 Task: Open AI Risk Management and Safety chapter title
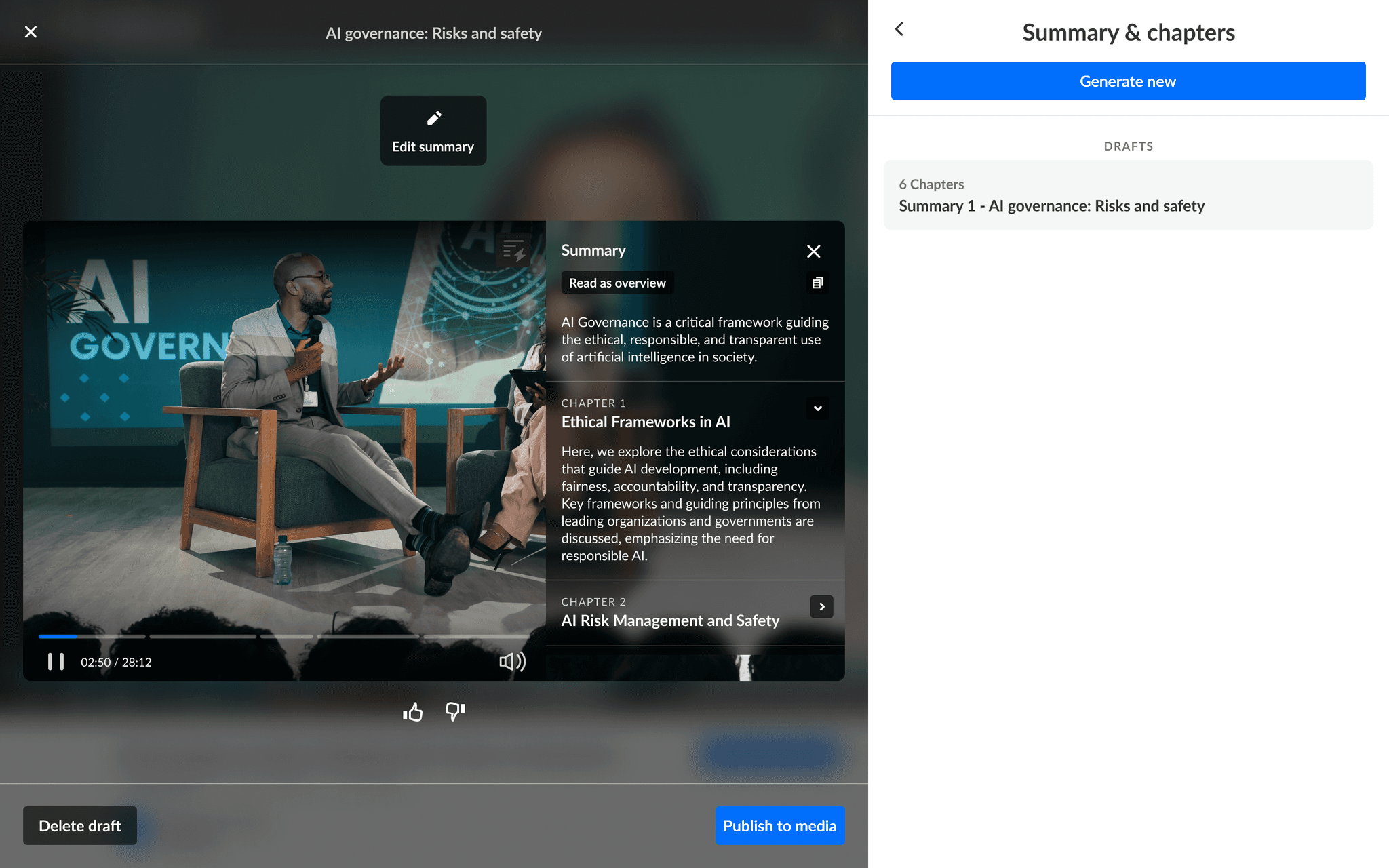point(670,620)
